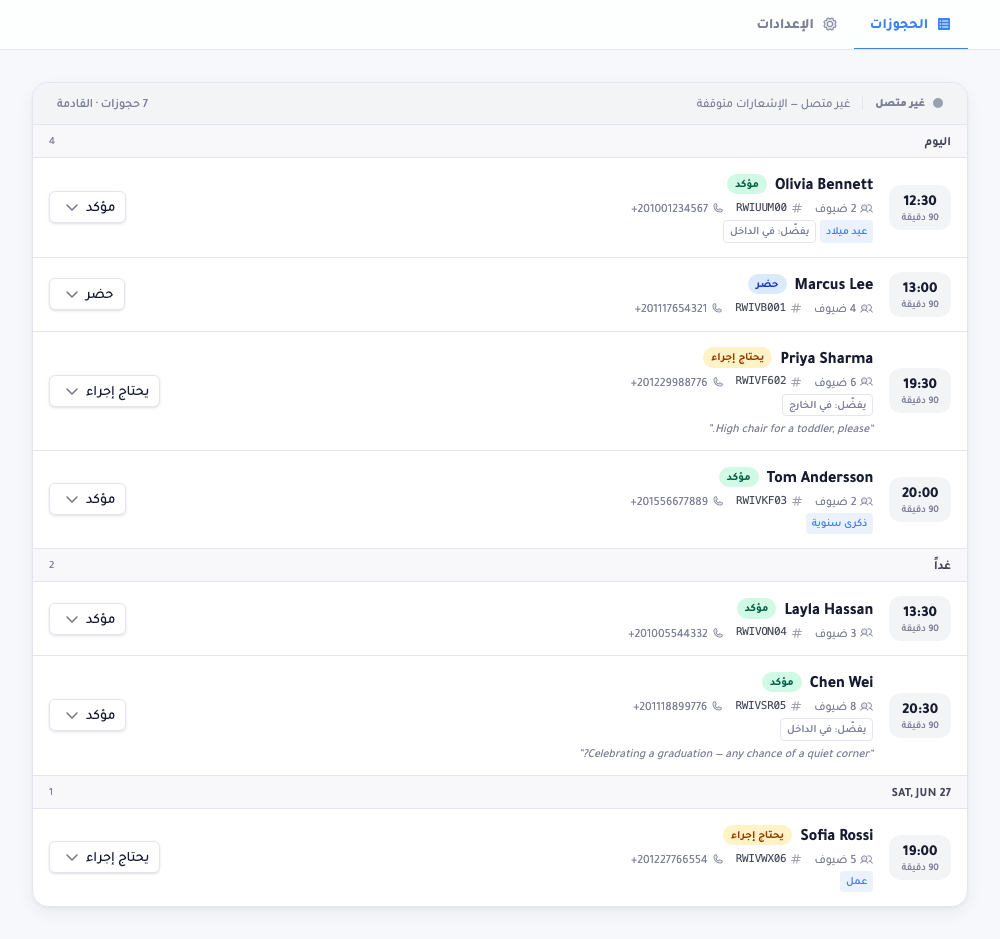Open Sofia Rossi status dropdown
Image resolution: width=1000 pixels, height=939 pixels.
click(x=105, y=857)
